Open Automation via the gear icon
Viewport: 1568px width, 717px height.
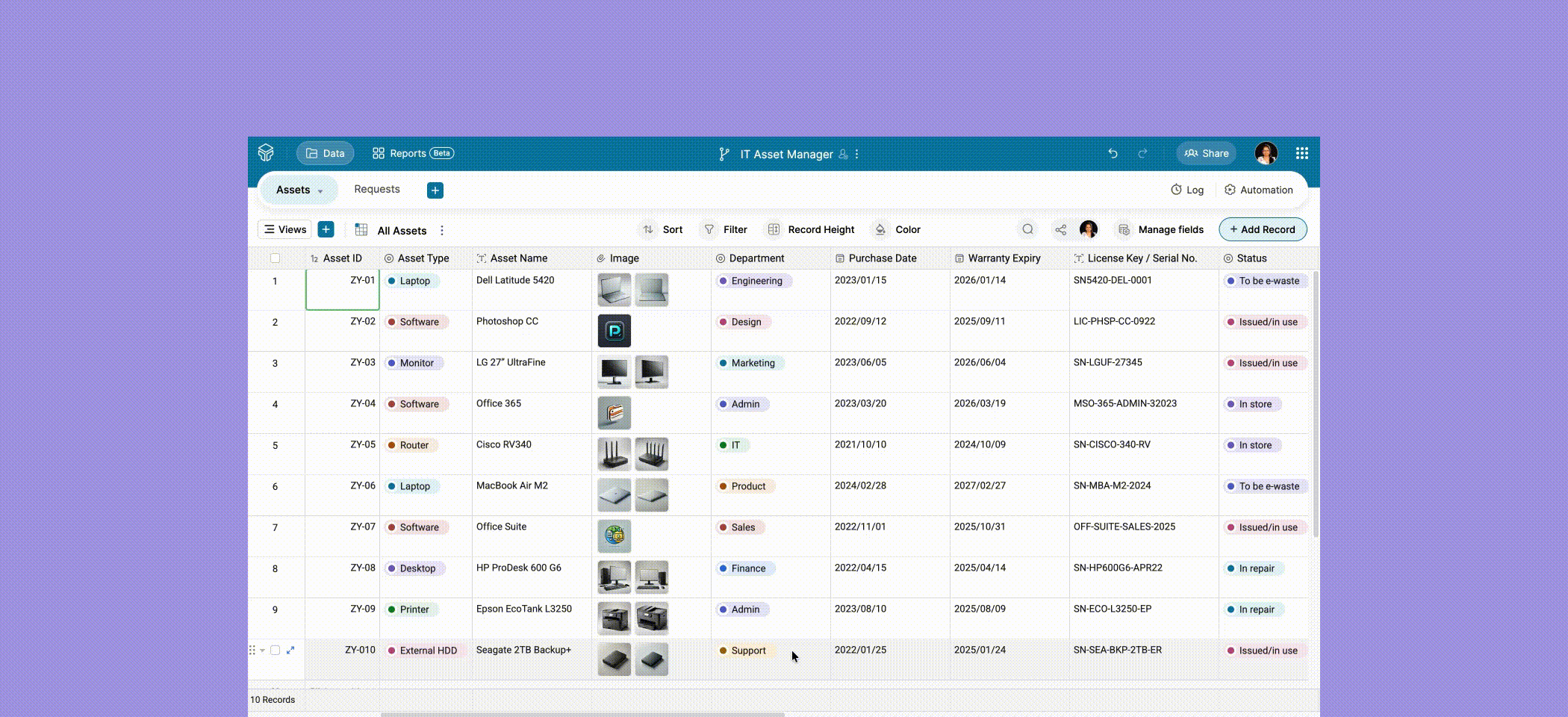pos(1230,190)
